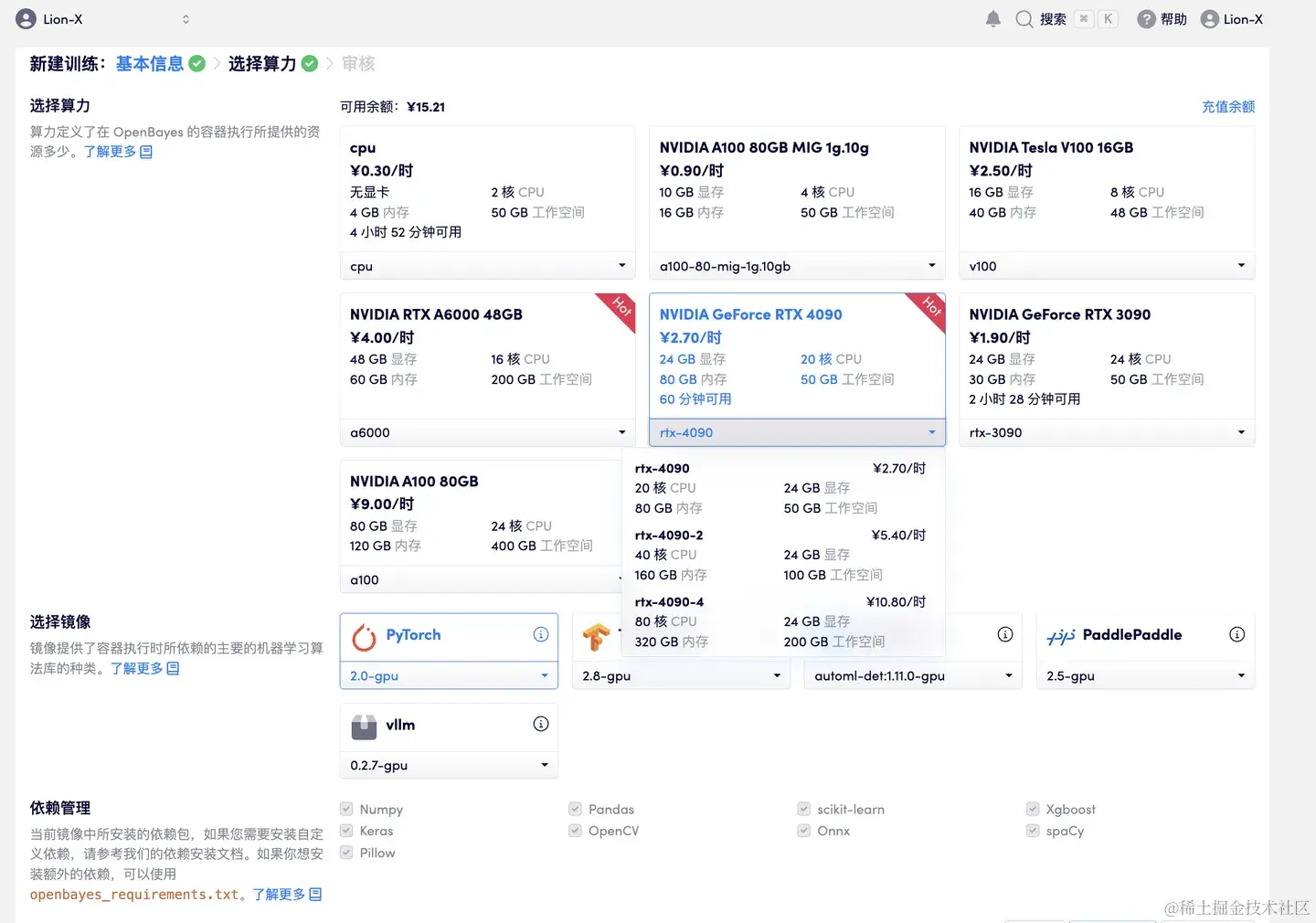This screenshot has height=923, width=1316.
Task: Open the vllm 0.2.7-gpu dropdown
Action: [x=449, y=765]
